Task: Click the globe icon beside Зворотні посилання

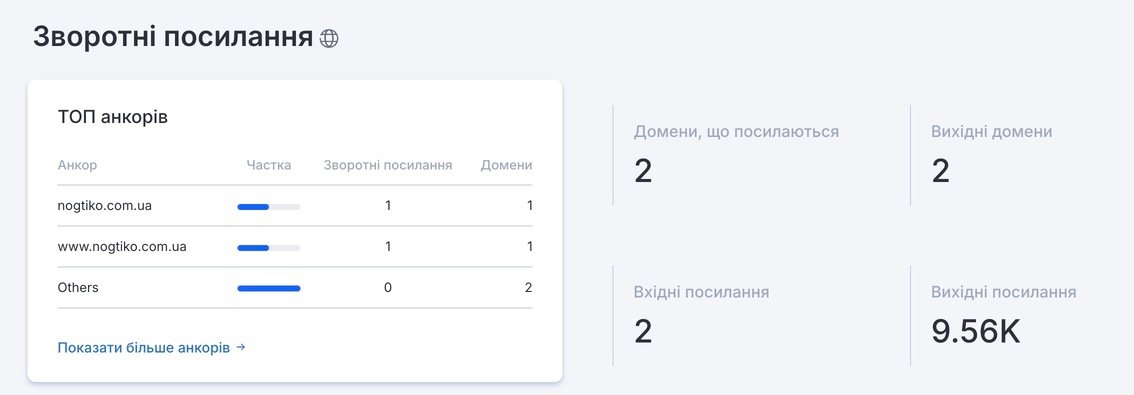Action: [x=329, y=38]
